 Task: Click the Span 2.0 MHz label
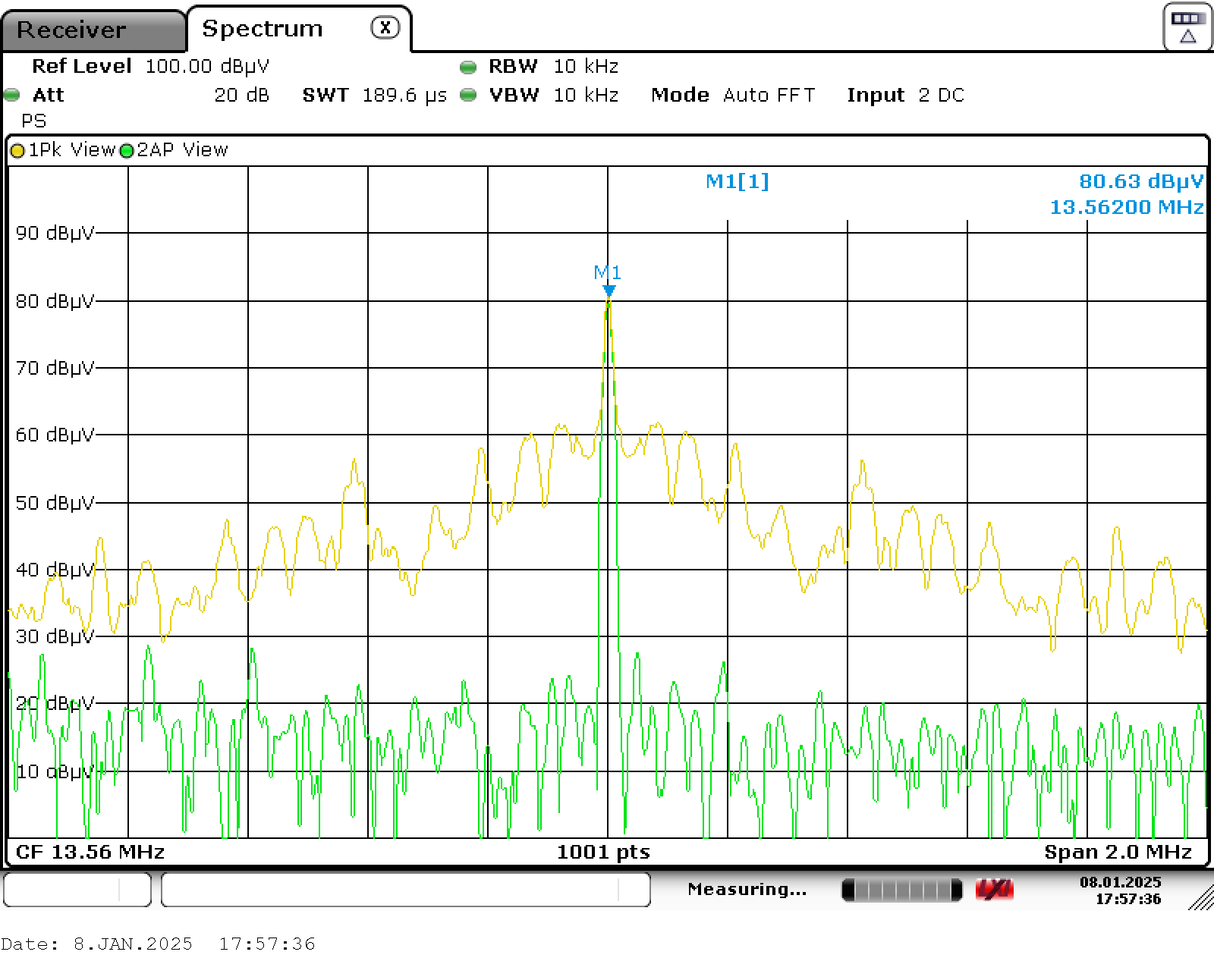click(x=1118, y=852)
